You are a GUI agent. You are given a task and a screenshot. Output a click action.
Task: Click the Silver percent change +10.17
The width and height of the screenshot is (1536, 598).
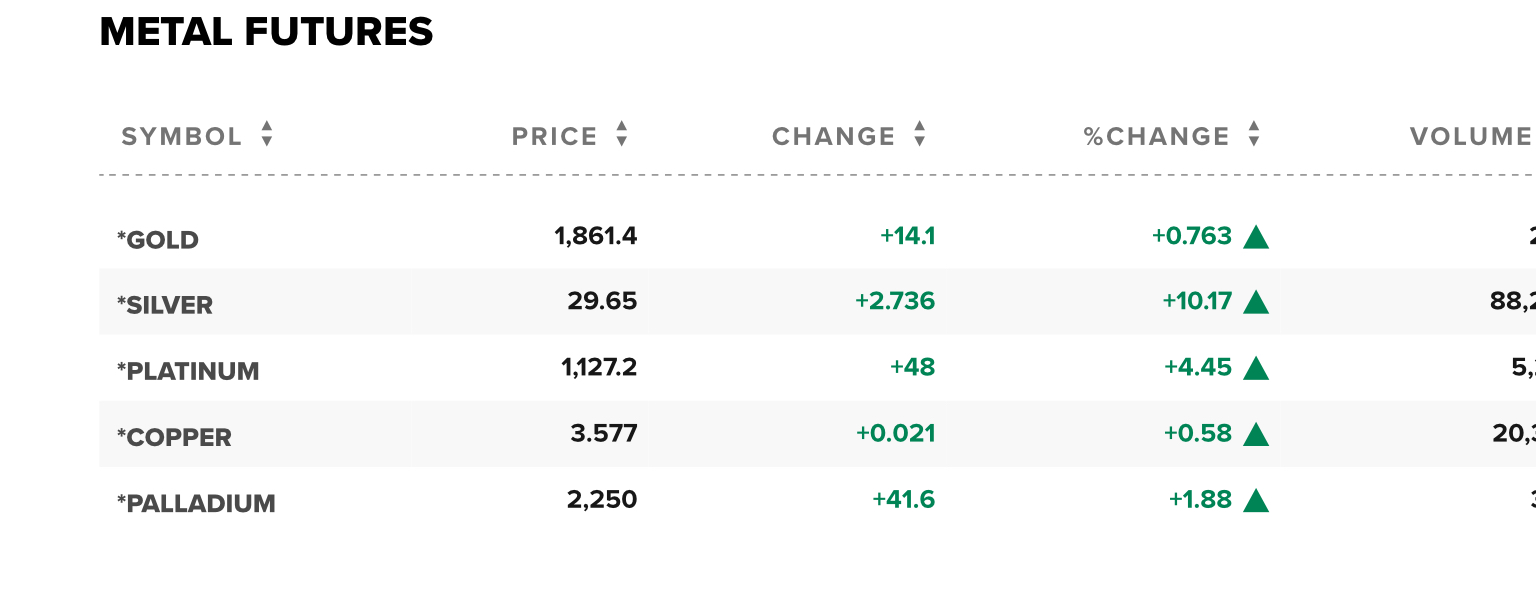pos(1197,301)
